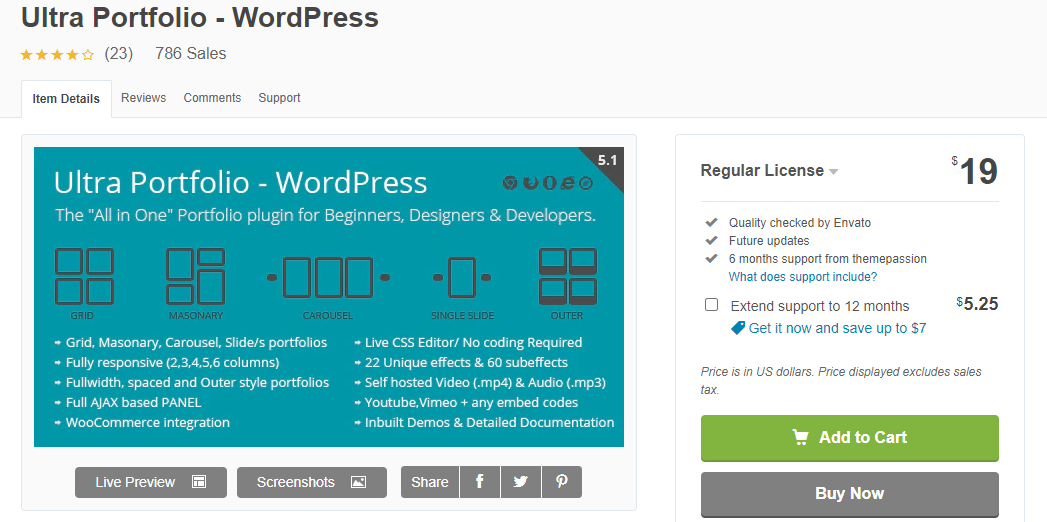Screen dimensions: 1047x522
Task: Click the $5.25 extended support price
Action: (977, 304)
